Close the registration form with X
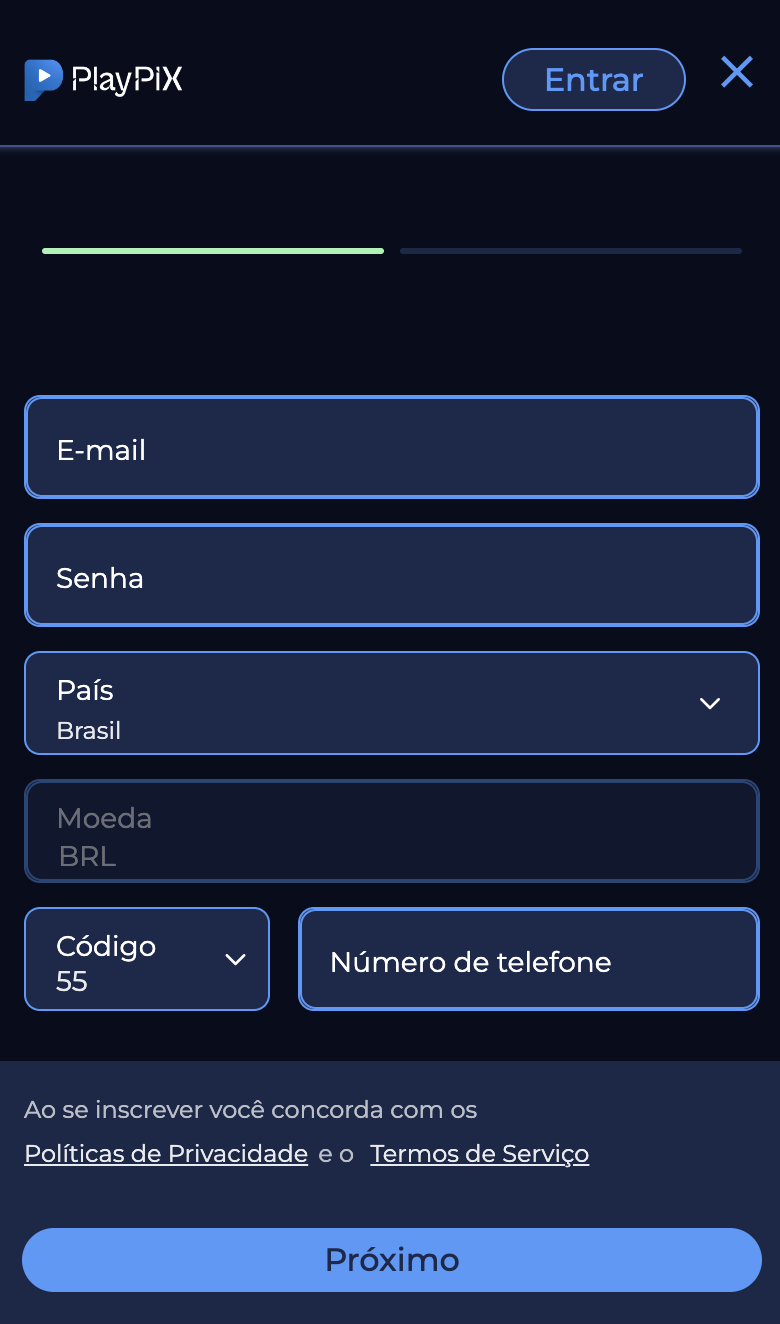The width and height of the screenshot is (780, 1324). click(x=737, y=72)
